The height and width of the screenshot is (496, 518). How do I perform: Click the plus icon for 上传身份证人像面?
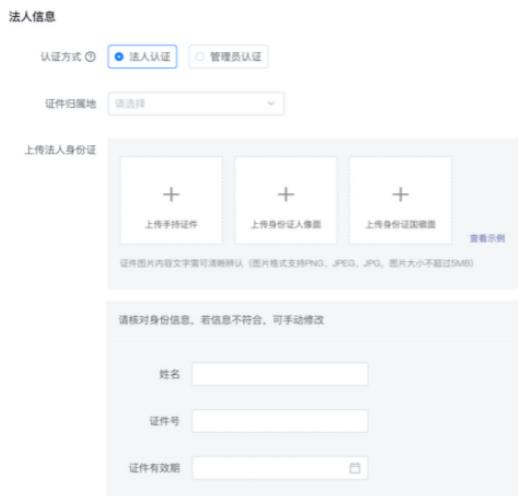(286, 194)
